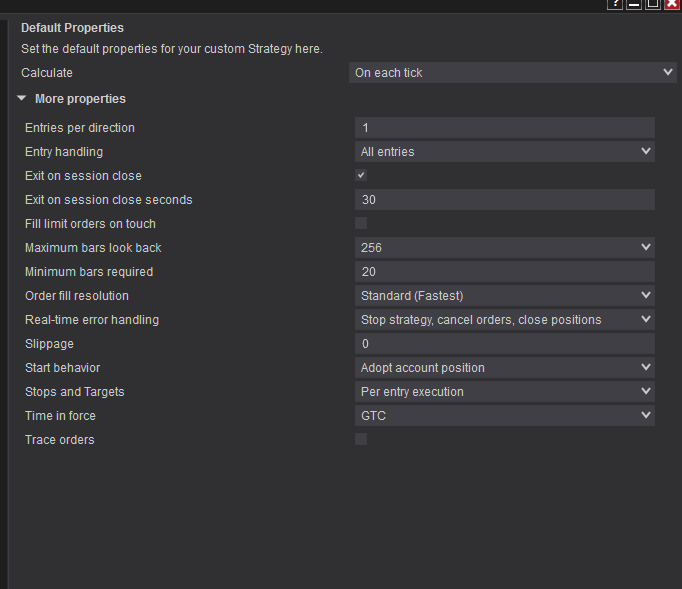
Task: Open the Start behavior dropdown
Action: pyautogui.click(x=505, y=368)
